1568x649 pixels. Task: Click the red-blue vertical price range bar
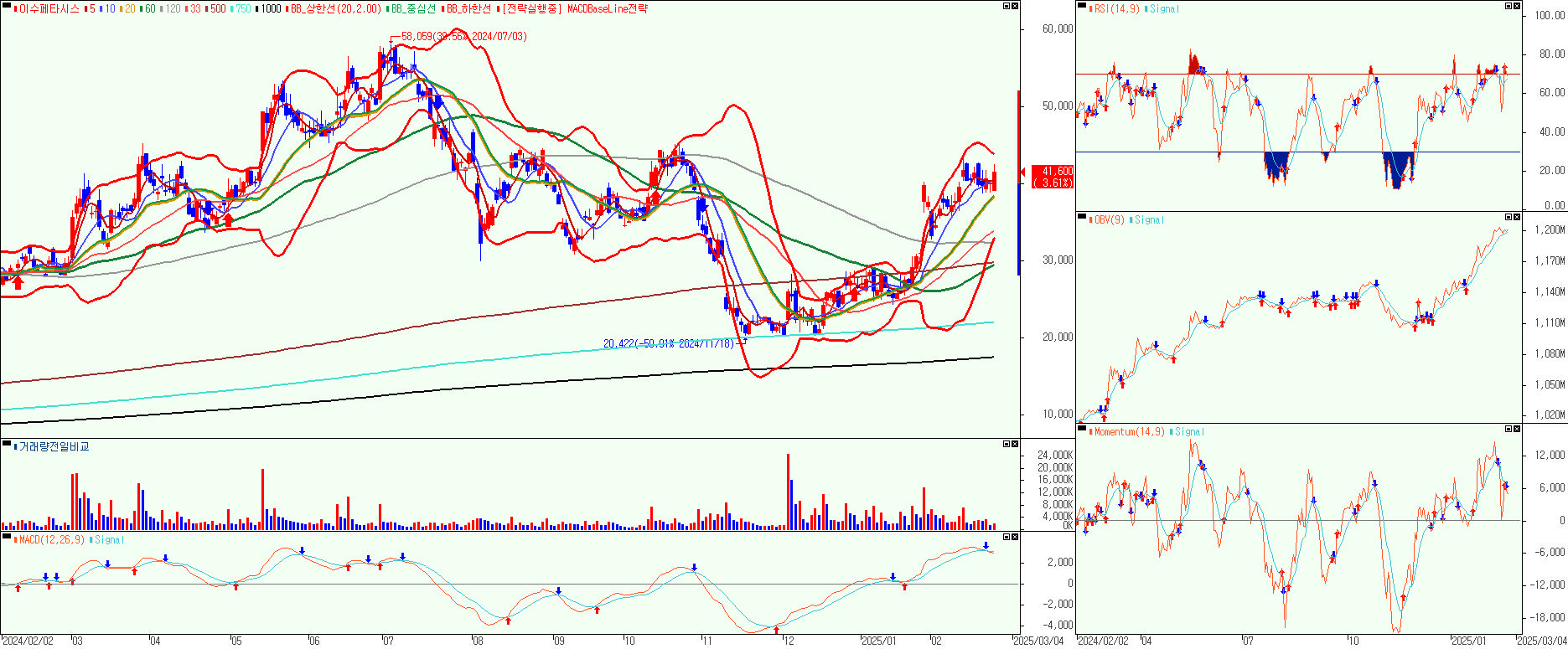pyautogui.click(x=1019, y=183)
